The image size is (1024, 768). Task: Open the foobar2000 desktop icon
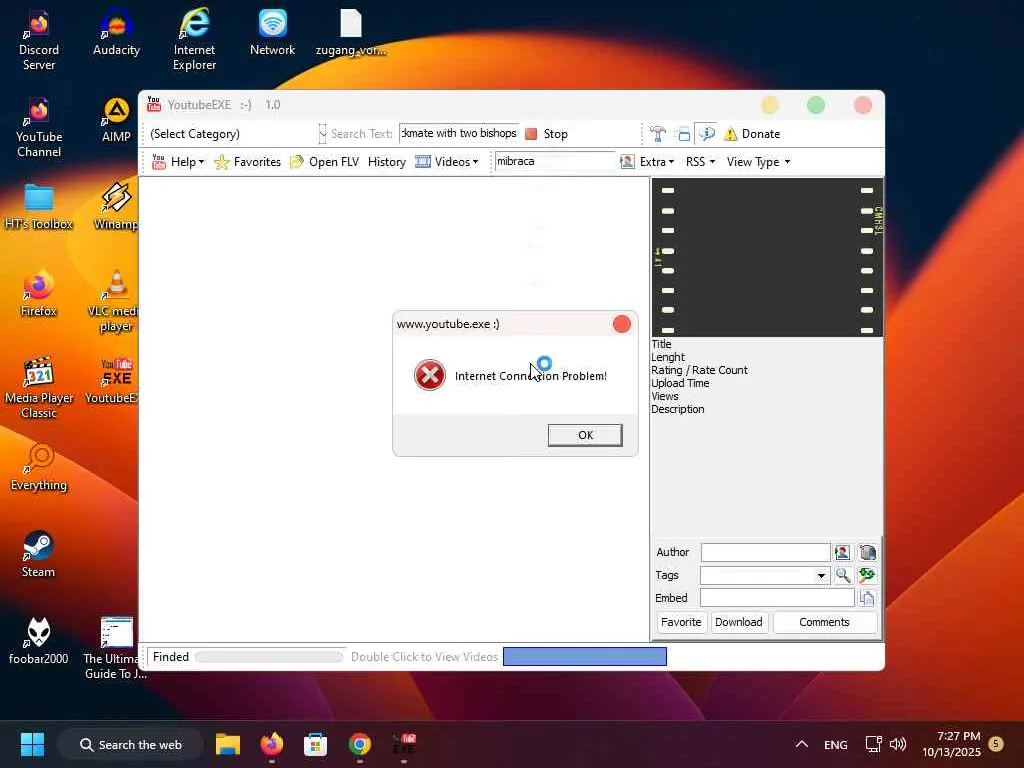coord(39,641)
